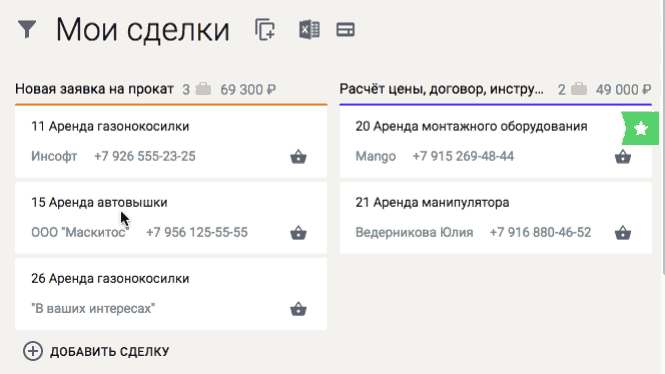
Task: Click basket icon on deal 15
Action: [x=298, y=232]
